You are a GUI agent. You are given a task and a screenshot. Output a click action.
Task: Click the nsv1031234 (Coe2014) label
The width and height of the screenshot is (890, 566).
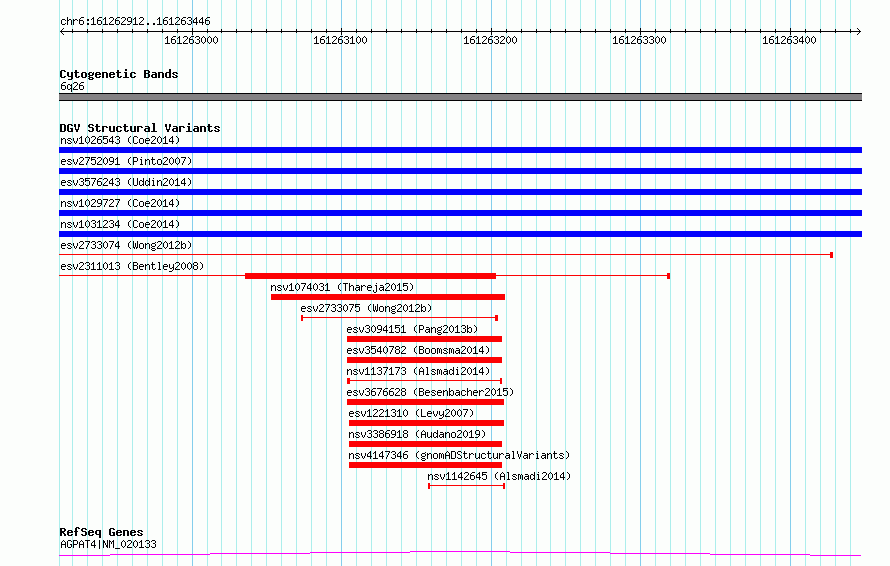coord(120,224)
